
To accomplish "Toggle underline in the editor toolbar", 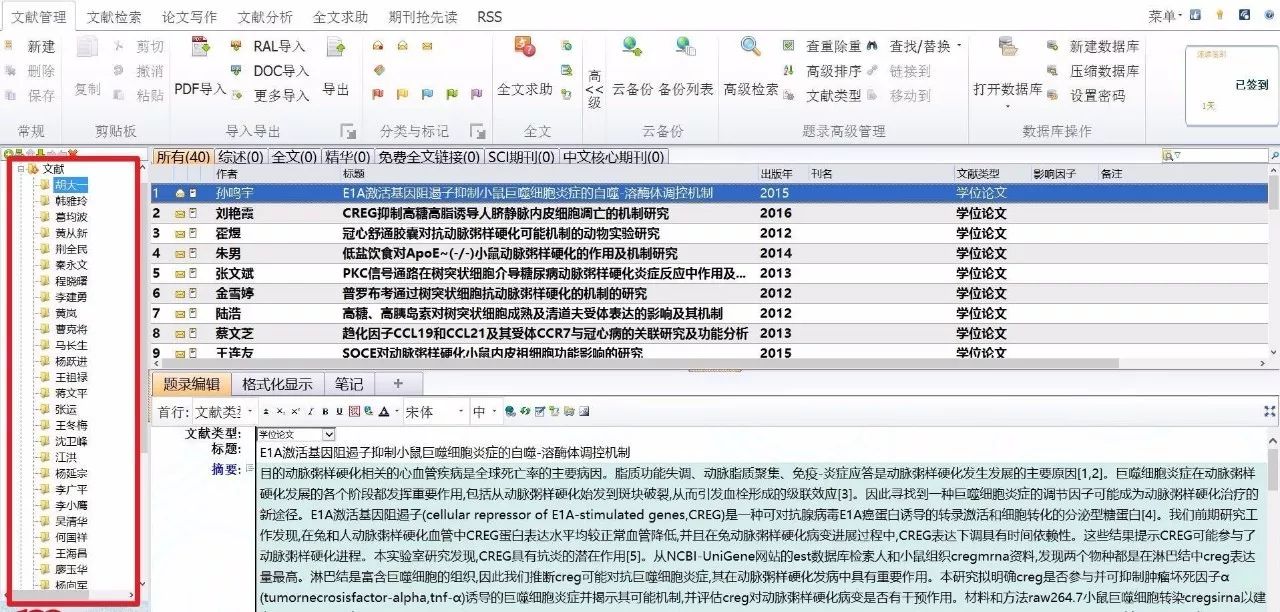I will coord(339,412).
